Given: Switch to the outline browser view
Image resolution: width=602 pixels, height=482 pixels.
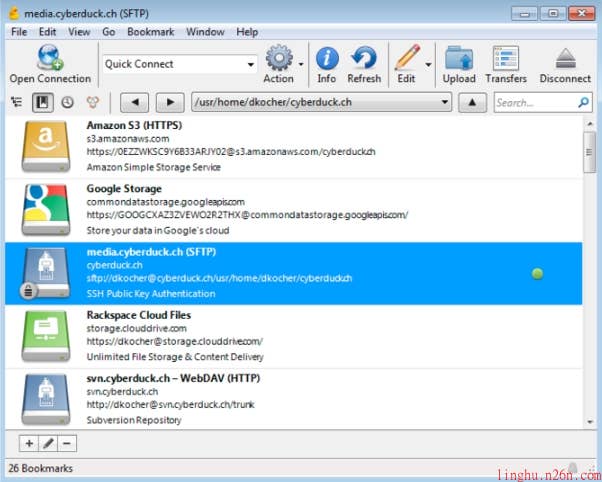Looking at the screenshot, I should click(17, 102).
